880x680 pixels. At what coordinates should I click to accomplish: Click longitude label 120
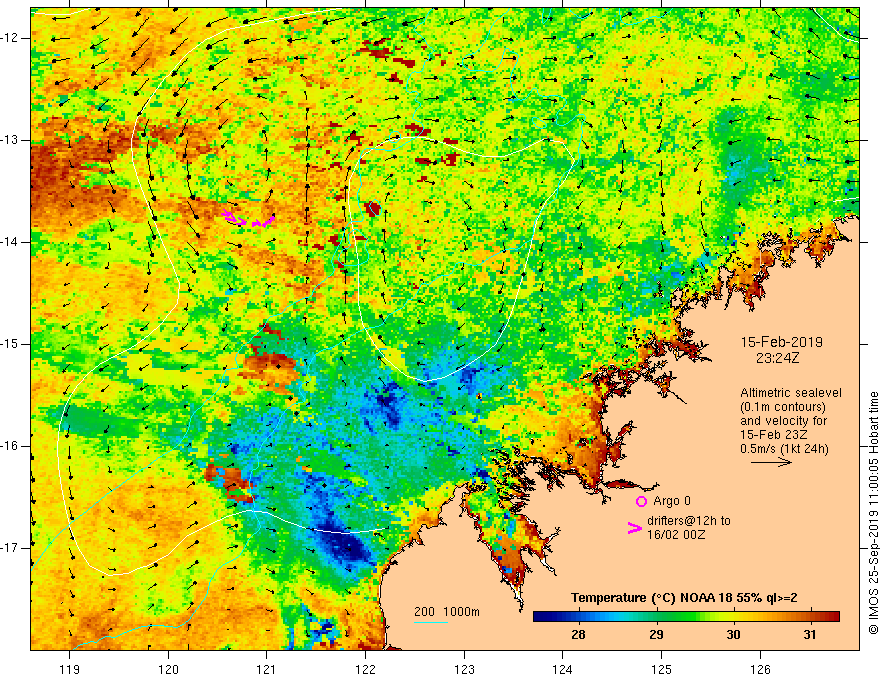168,669
